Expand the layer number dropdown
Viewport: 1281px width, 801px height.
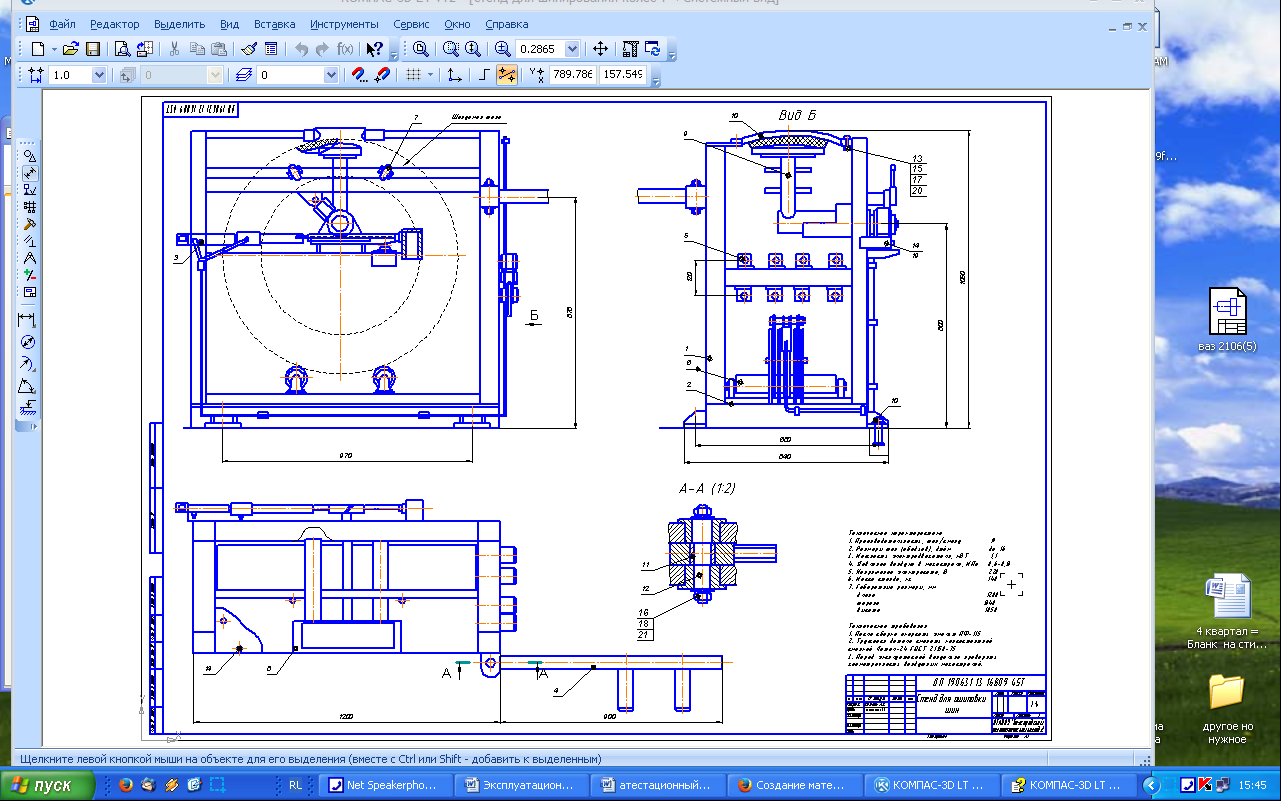pos(330,75)
